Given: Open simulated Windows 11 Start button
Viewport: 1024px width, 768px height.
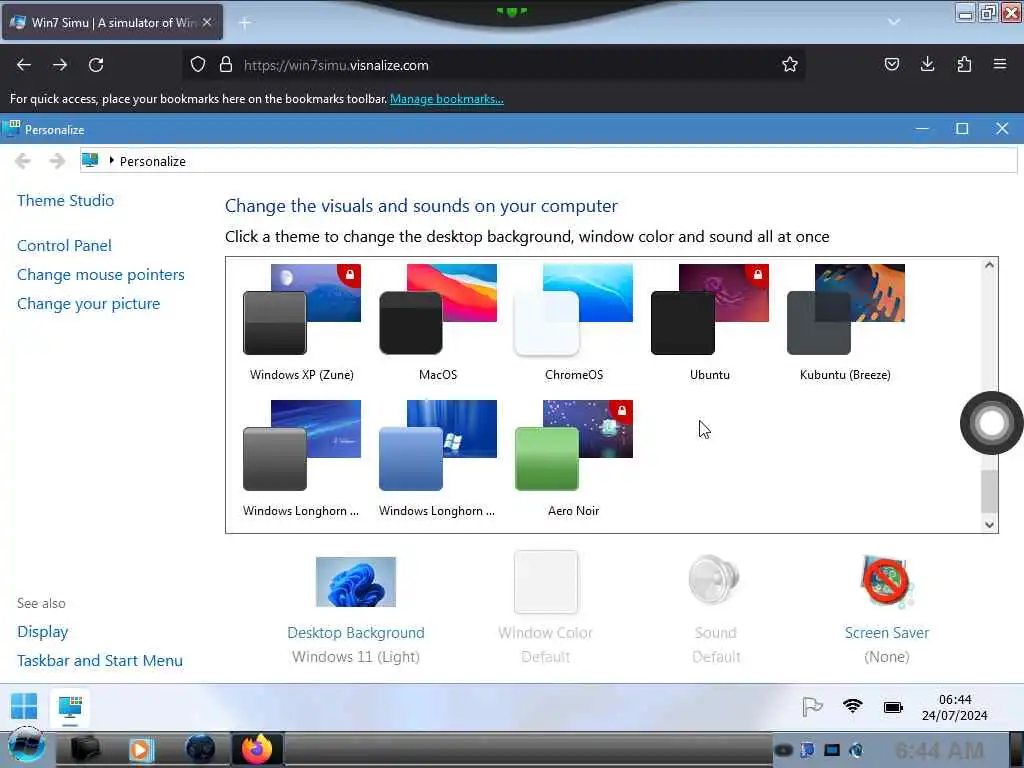Looking at the screenshot, I should point(24,707).
